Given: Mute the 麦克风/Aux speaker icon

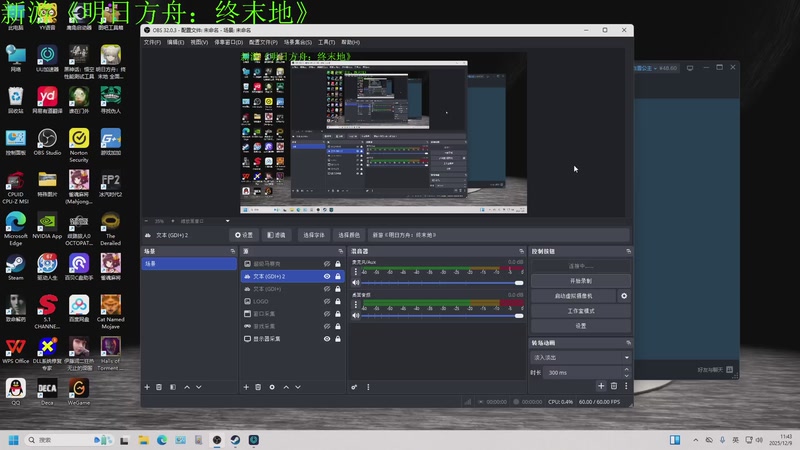Looking at the screenshot, I should pyautogui.click(x=356, y=283).
